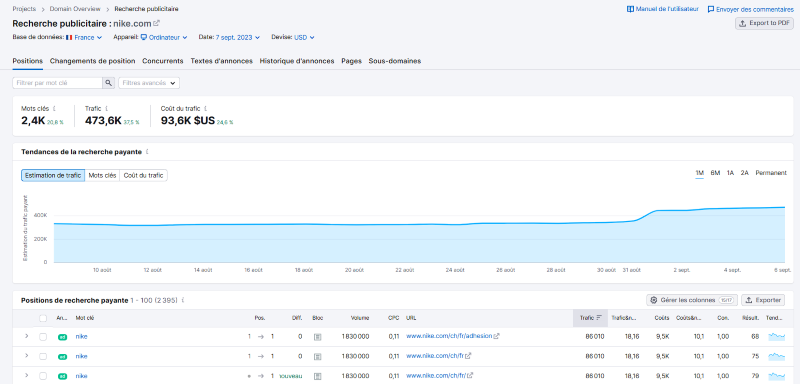Click the Gérer les colonnes button
This screenshot has height=384, width=800.
(692, 300)
